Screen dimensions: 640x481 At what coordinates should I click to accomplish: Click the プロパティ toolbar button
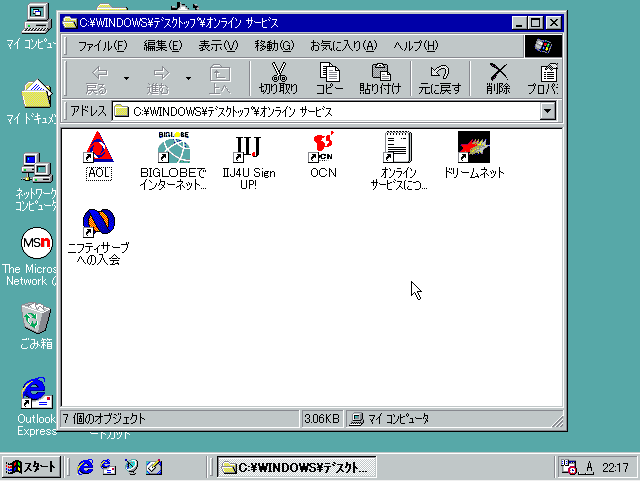(x=544, y=78)
